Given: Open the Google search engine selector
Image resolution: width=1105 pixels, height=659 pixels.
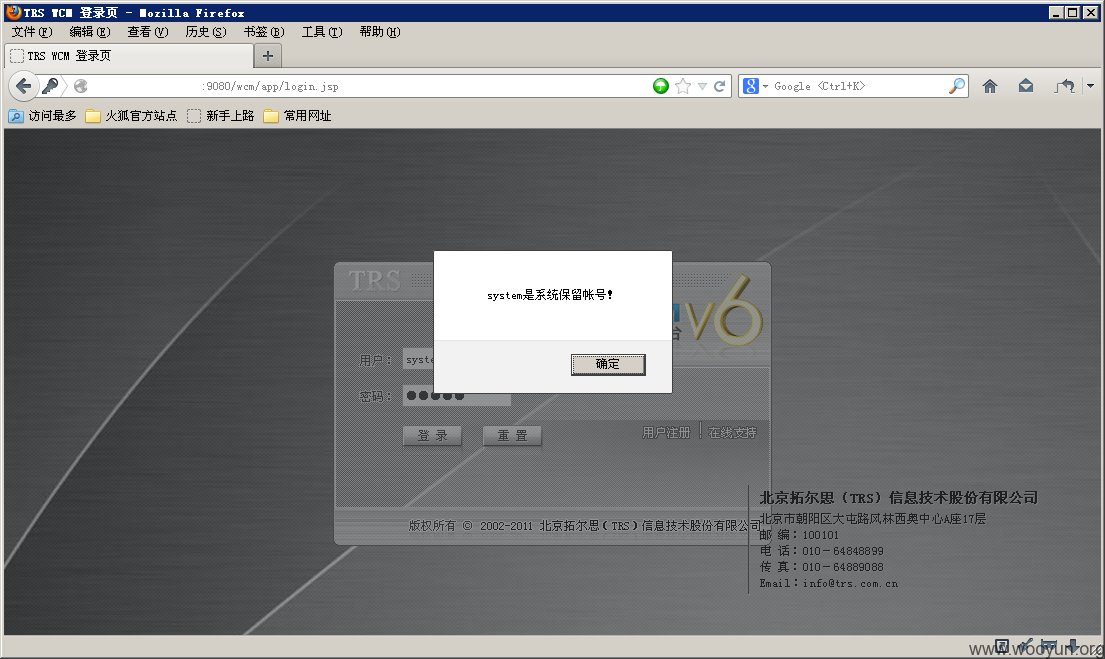Looking at the screenshot, I should [755, 86].
